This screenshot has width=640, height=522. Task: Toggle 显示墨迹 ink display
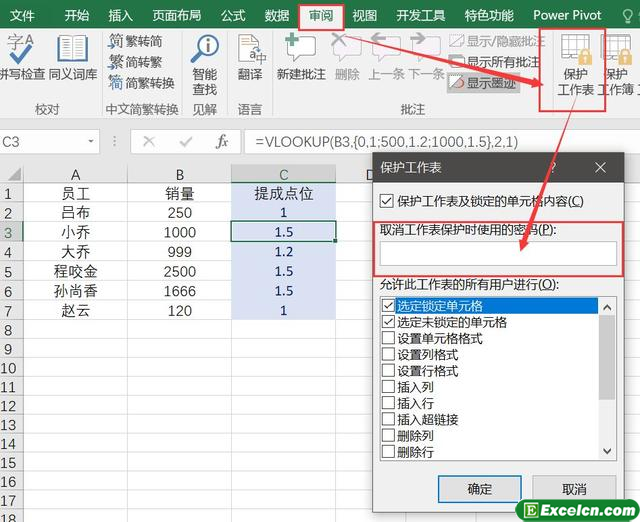click(483, 83)
